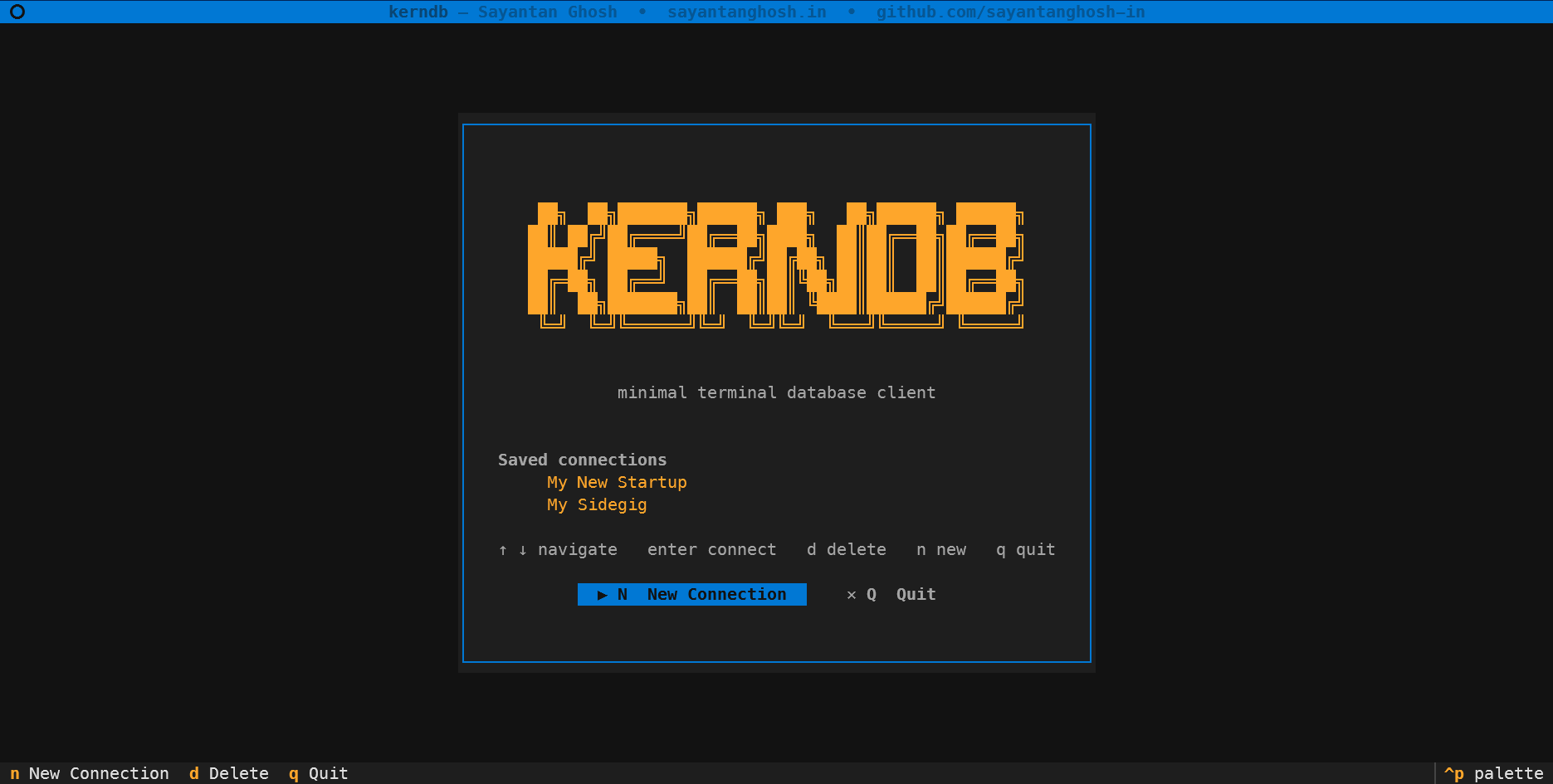Click New Connection in the footer bar
This screenshot has height=784, width=1553.
pyautogui.click(x=90, y=773)
